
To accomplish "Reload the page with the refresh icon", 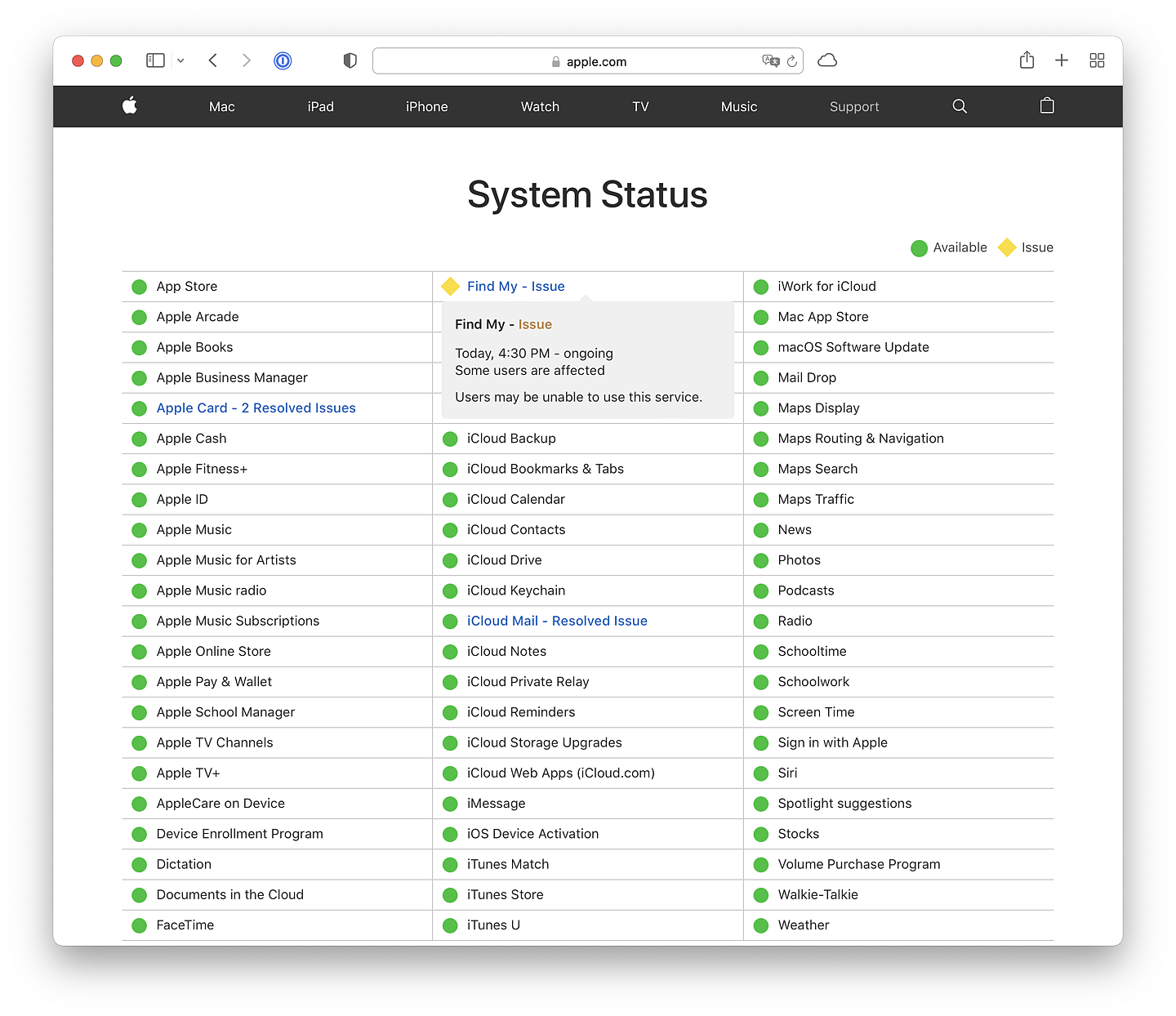I will (x=791, y=61).
